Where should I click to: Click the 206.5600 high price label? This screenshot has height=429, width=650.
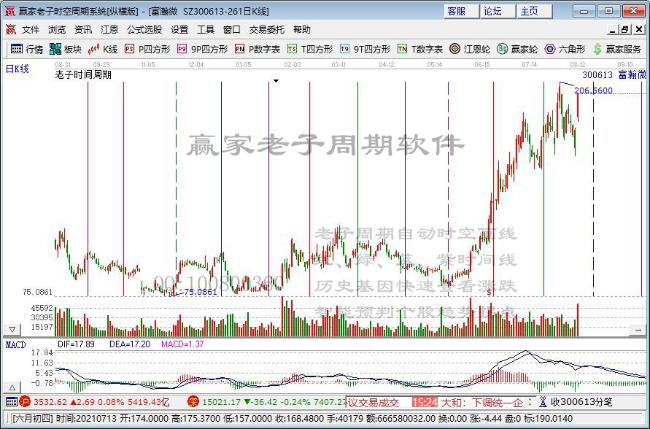pyautogui.click(x=594, y=90)
